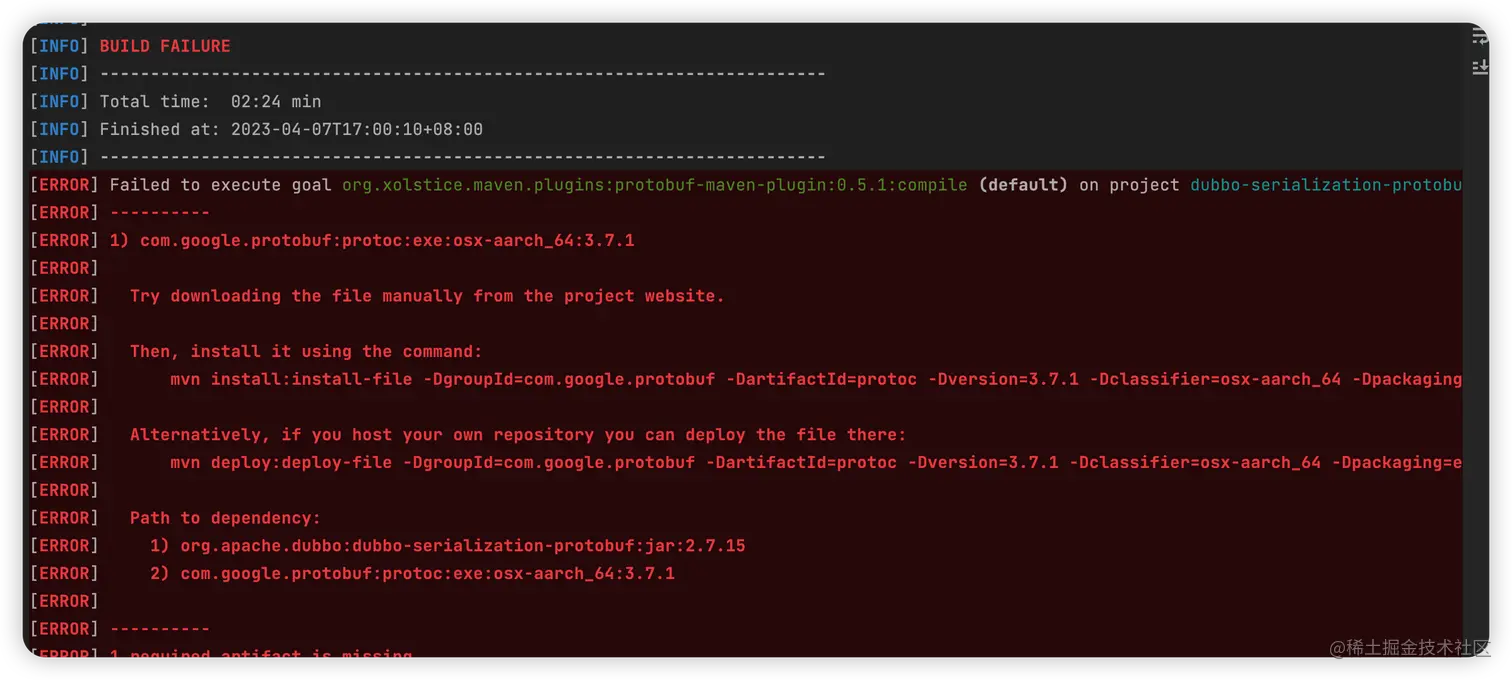Screen dimensions: 1512x680
Task: Click the Failed to execute goal text
Action: tap(220, 185)
